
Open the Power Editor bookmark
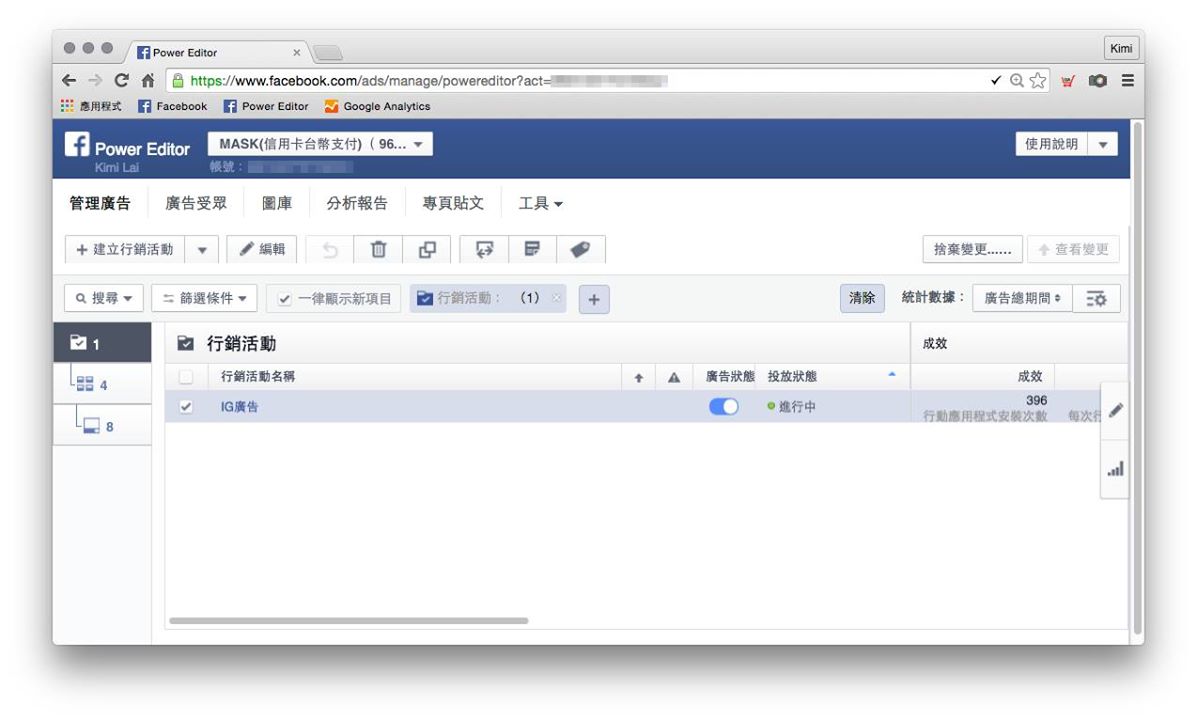pos(266,106)
